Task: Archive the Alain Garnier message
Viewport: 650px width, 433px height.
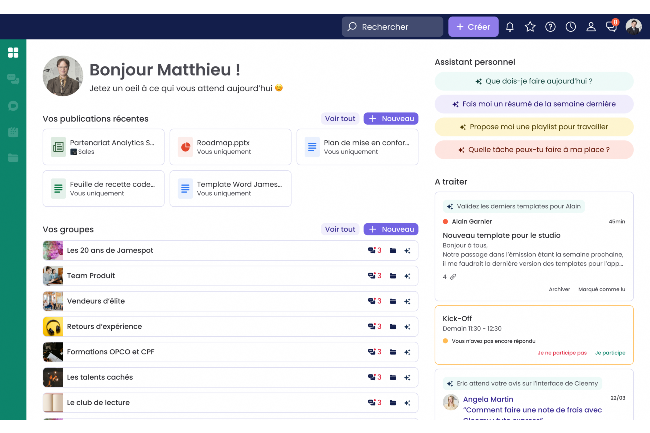Action: coord(558,289)
